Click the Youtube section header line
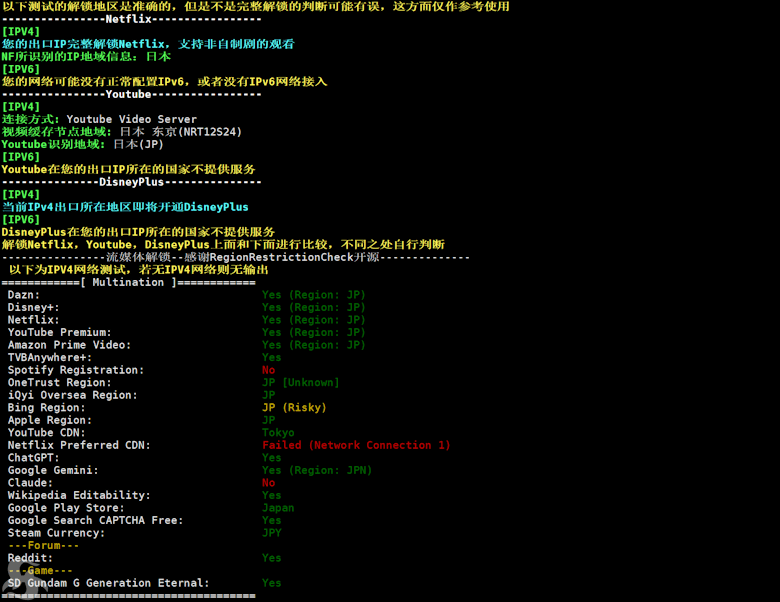This screenshot has height=602, width=780. (x=131, y=95)
